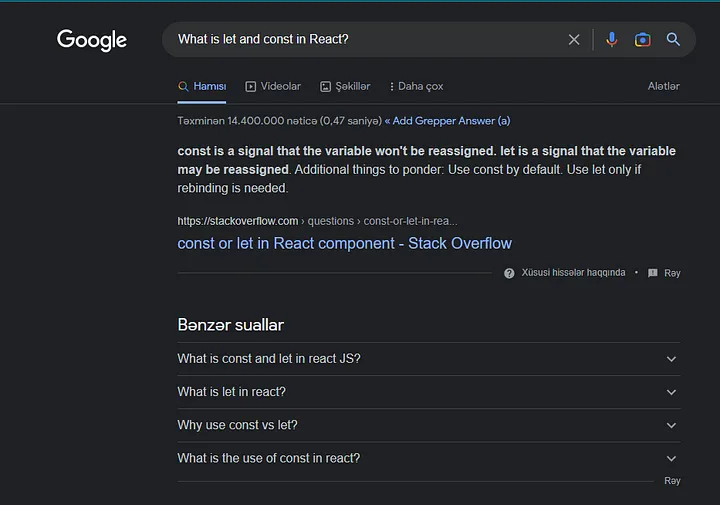The width and height of the screenshot is (720, 505).
Task: Open "const or let in React component" result
Action: (x=344, y=243)
